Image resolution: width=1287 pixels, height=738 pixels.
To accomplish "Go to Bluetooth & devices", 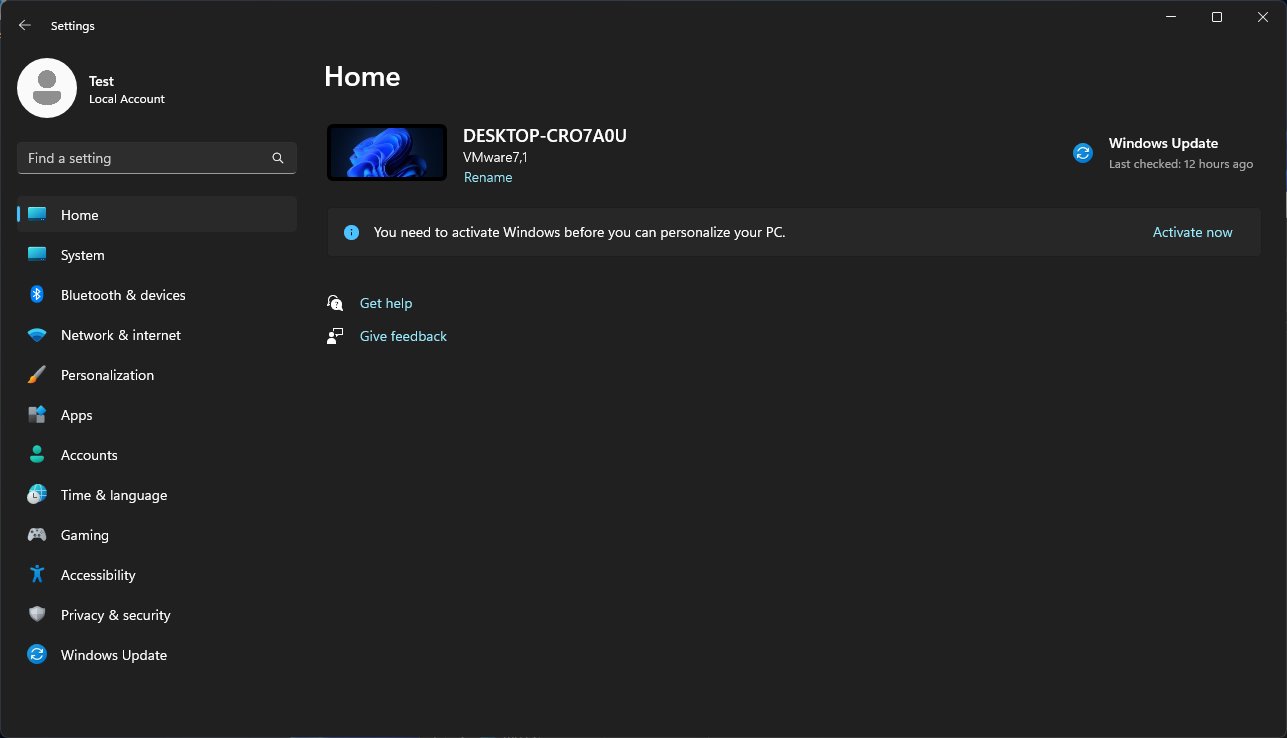I will pyautogui.click(x=157, y=295).
